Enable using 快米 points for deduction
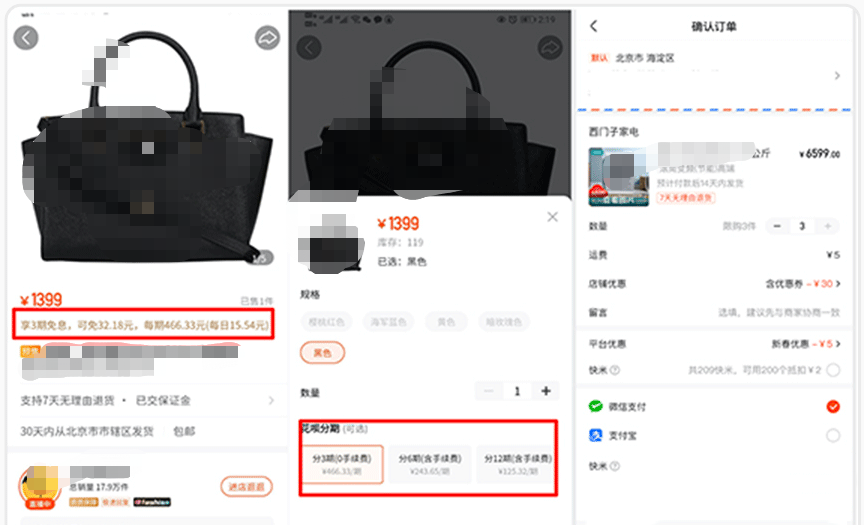The width and height of the screenshot is (864, 525). pyautogui.click(x=833, y=370)
